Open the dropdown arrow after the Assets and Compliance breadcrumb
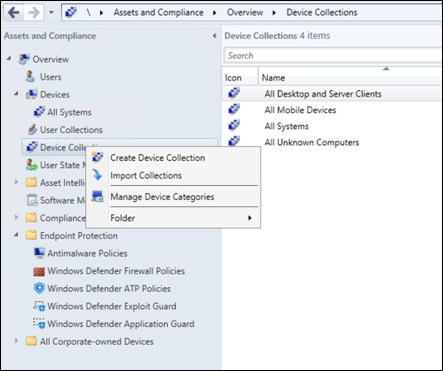Image resolution: width=443 pixels, height=371 pixels. tap(215, 13)
